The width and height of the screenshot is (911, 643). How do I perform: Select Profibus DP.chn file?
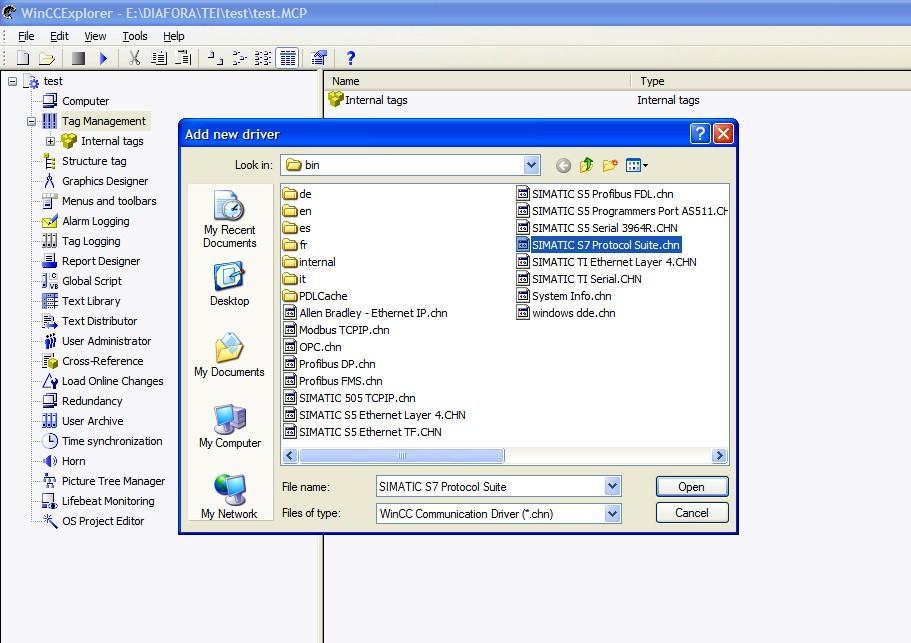tap(329, 364)
